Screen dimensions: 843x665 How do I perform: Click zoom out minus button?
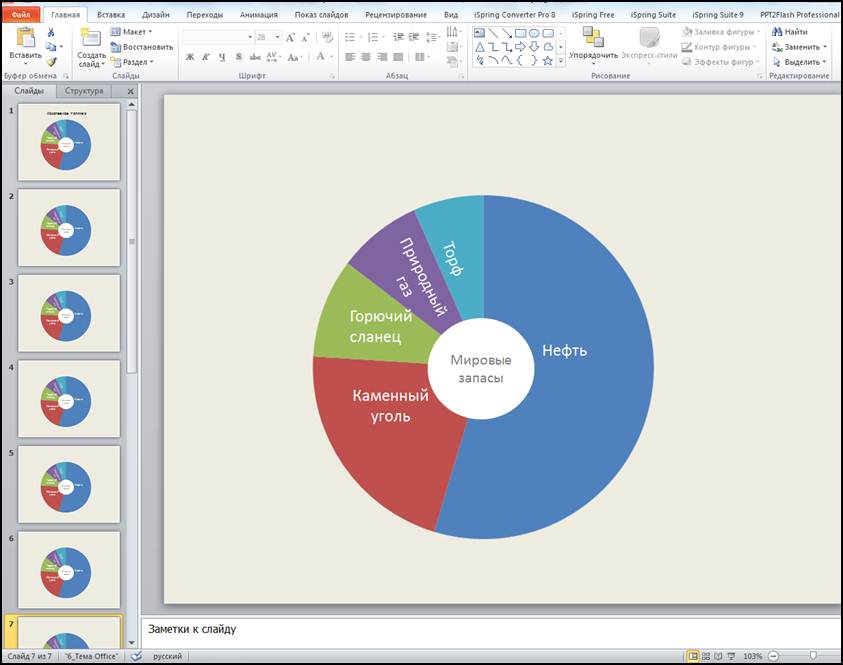[774, 656]
